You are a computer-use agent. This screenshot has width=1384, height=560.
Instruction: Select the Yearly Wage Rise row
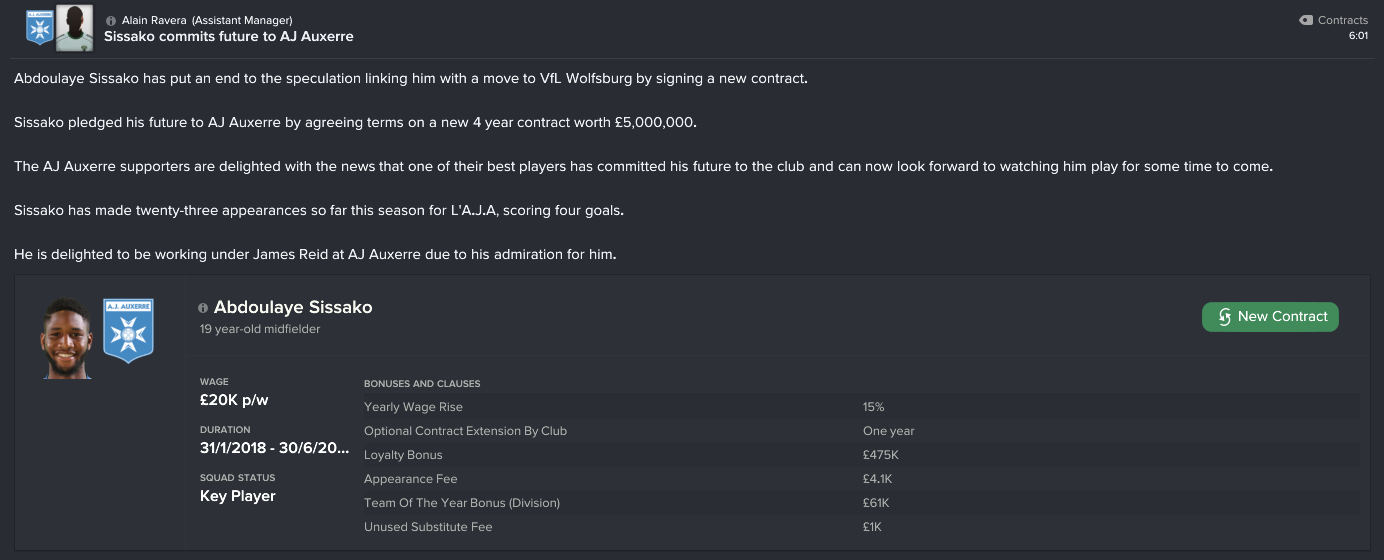coord(860,407)
